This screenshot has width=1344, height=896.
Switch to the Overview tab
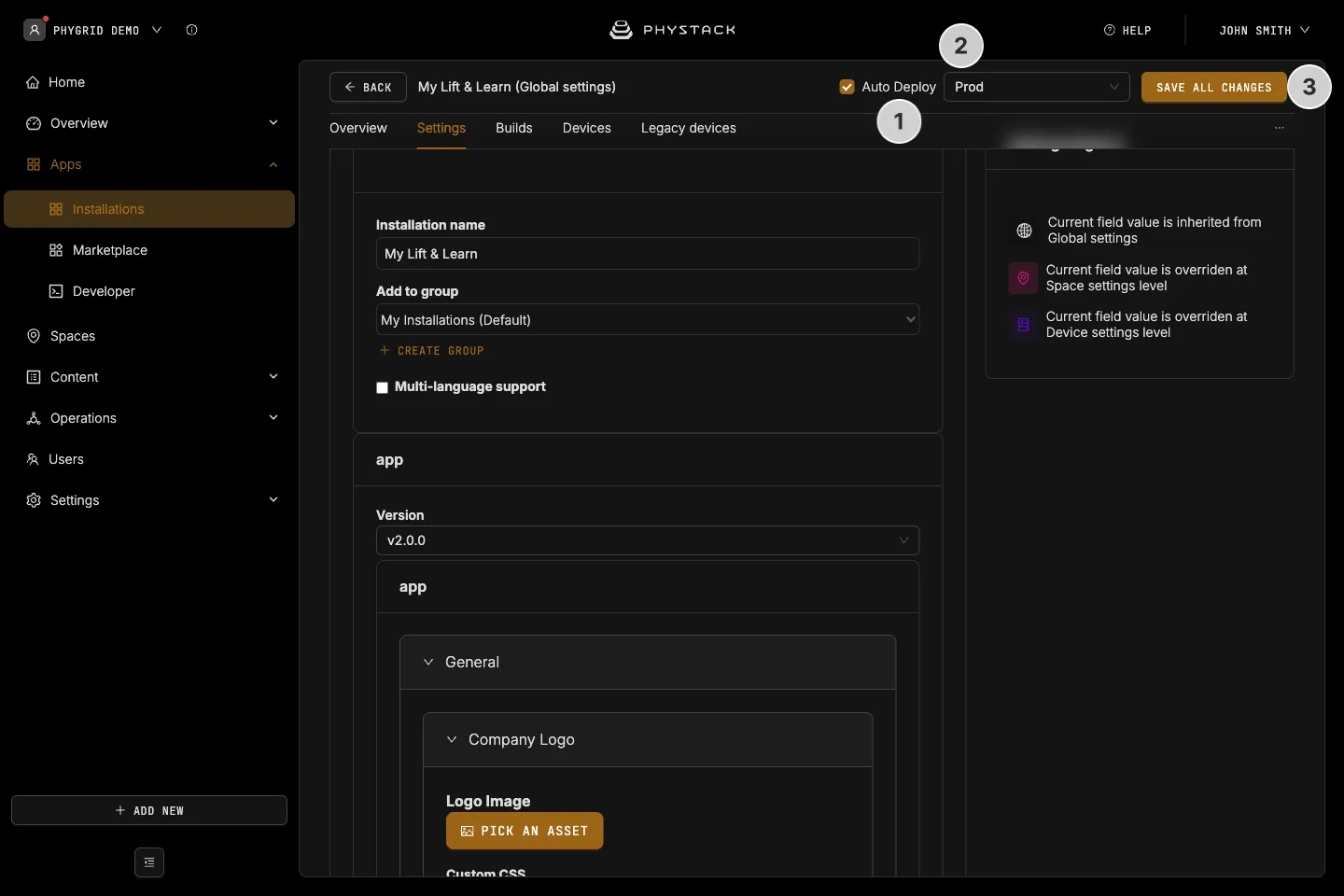point(358,128)
